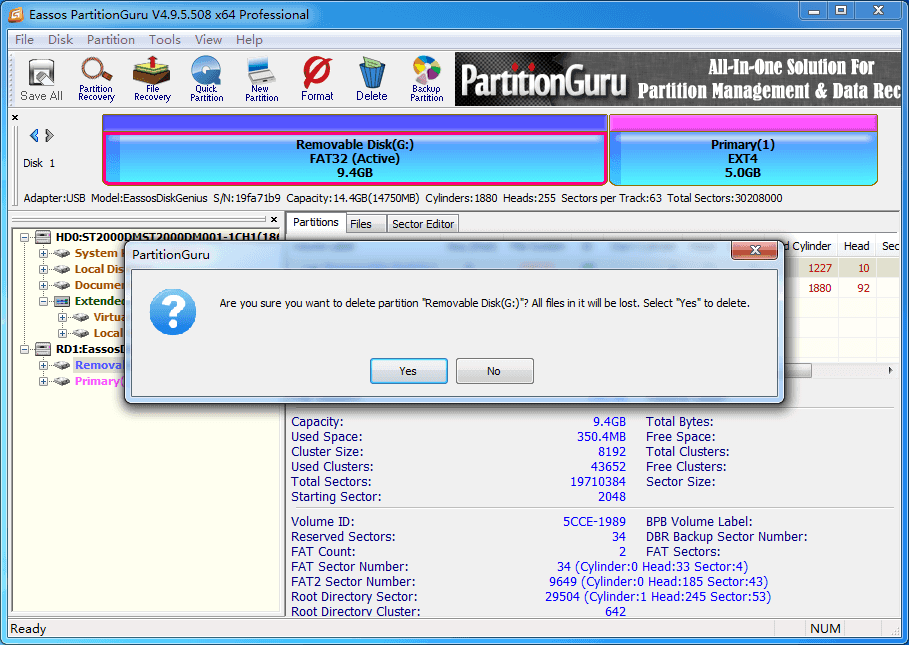
Task: Go to the previous disk with left arrow
Action: click(x=34, y=136)
